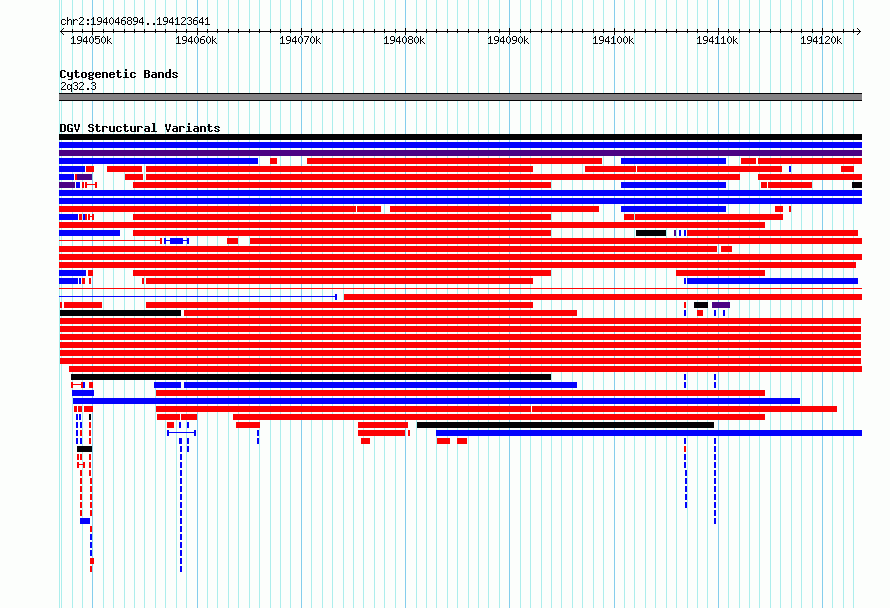Select the 194100k scale label
This screenshot has height=608, width=890.
(x=613, y=40)
